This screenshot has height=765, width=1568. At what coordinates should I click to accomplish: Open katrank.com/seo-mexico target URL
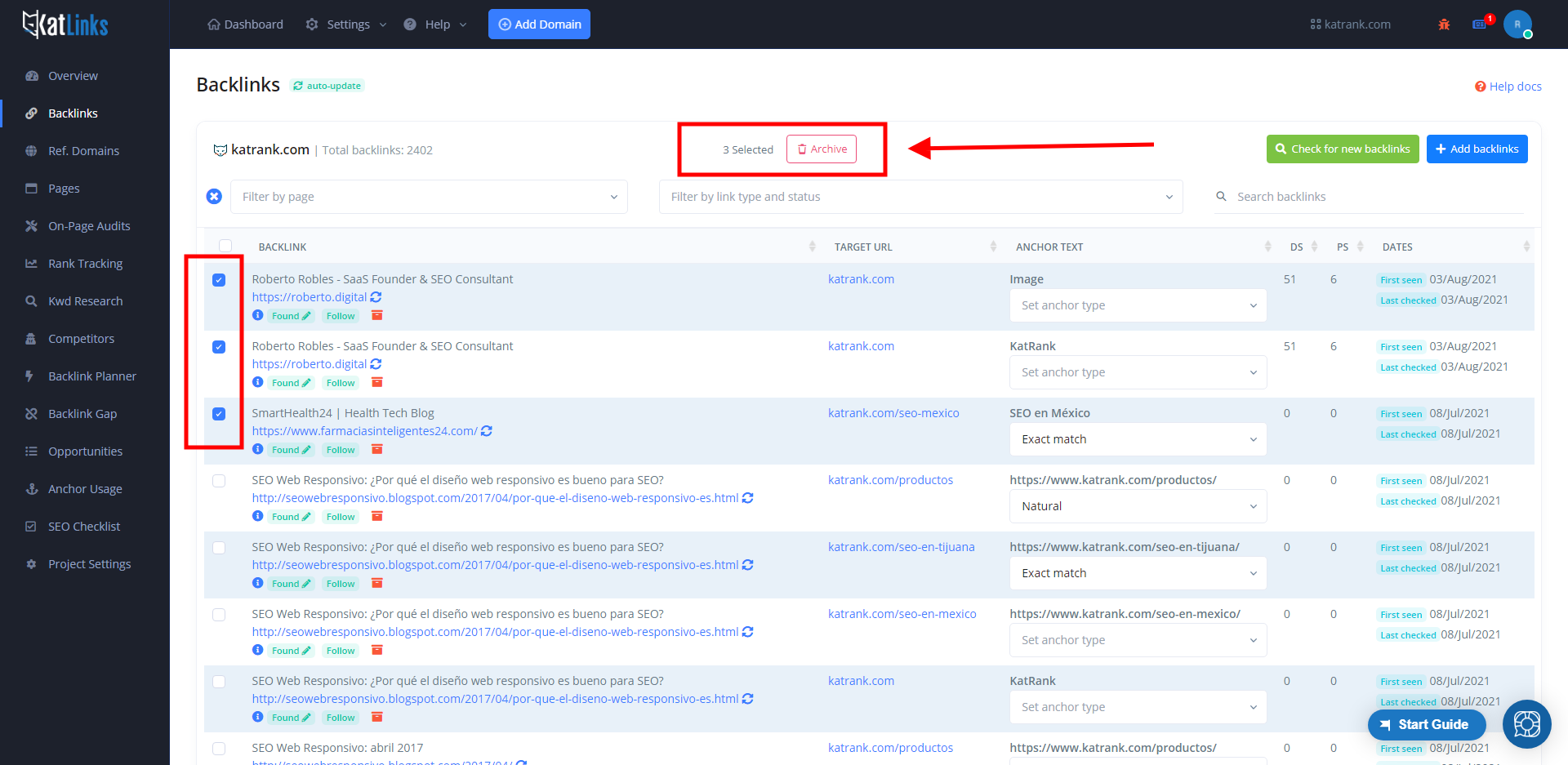(893, 413)
